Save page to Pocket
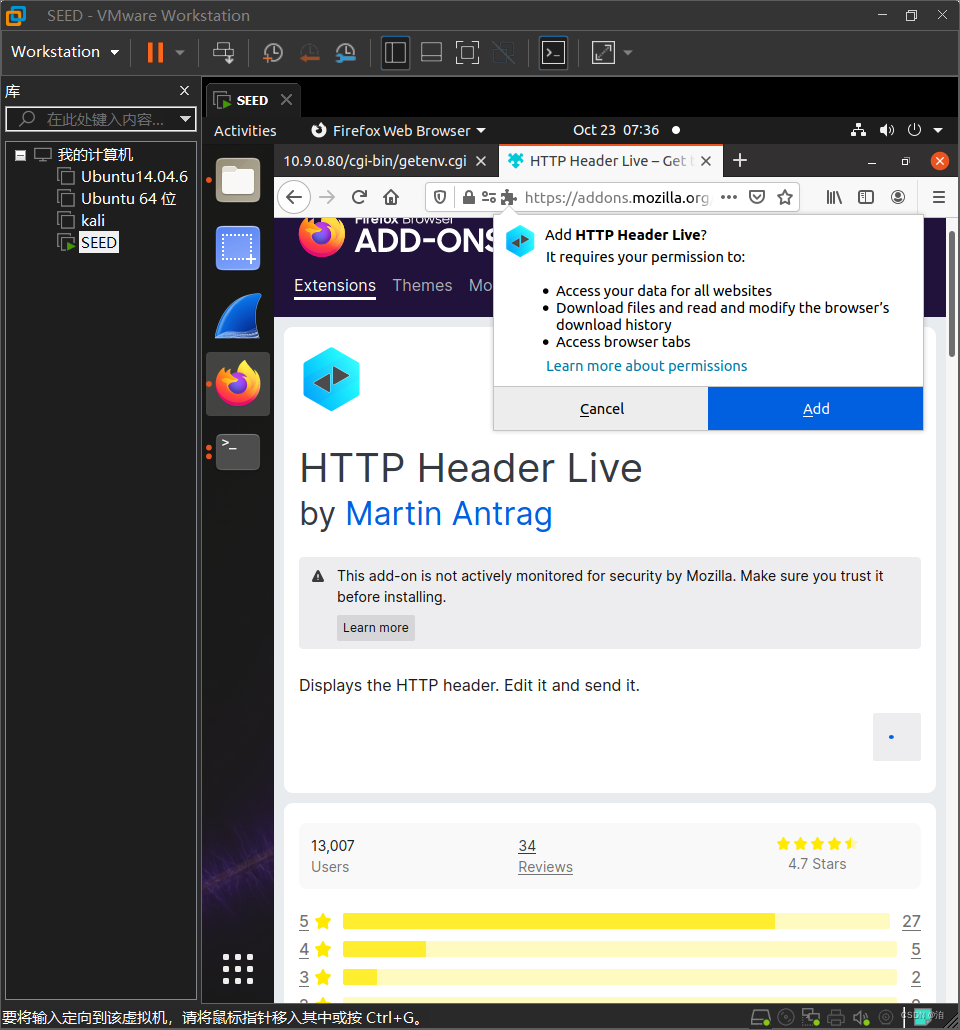960x1030 pixels. click(x=757, y=197)
